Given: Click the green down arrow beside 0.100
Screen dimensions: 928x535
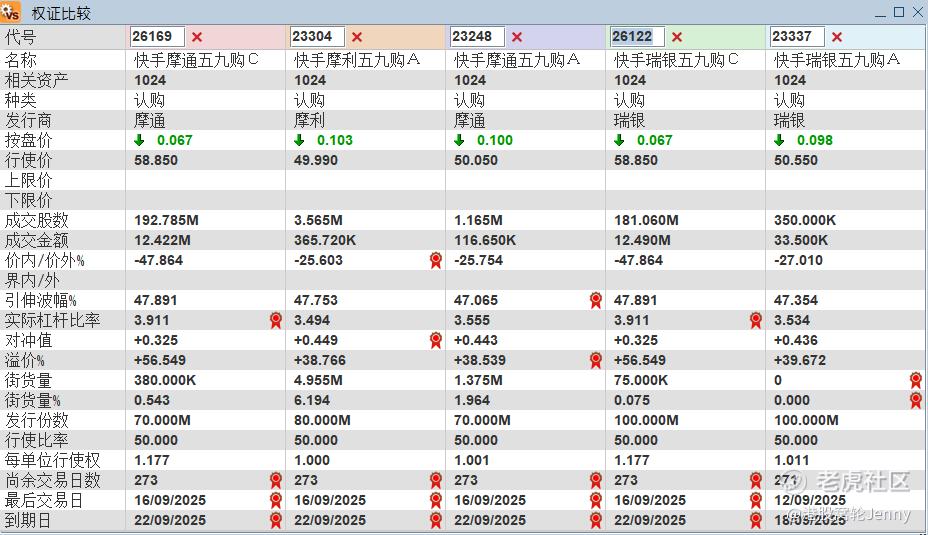Looking at the screenshot, I should click(459, 140).
